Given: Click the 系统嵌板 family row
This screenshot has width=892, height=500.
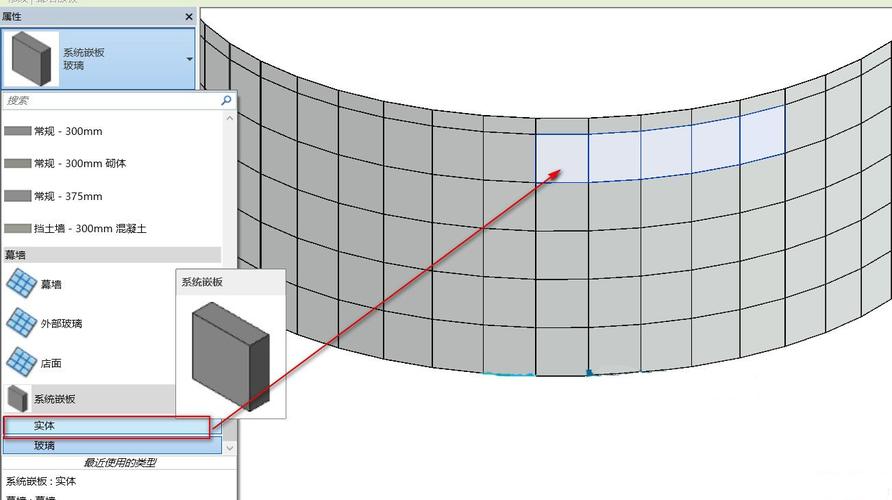Looking at the screenshot, I should [89, 399].
